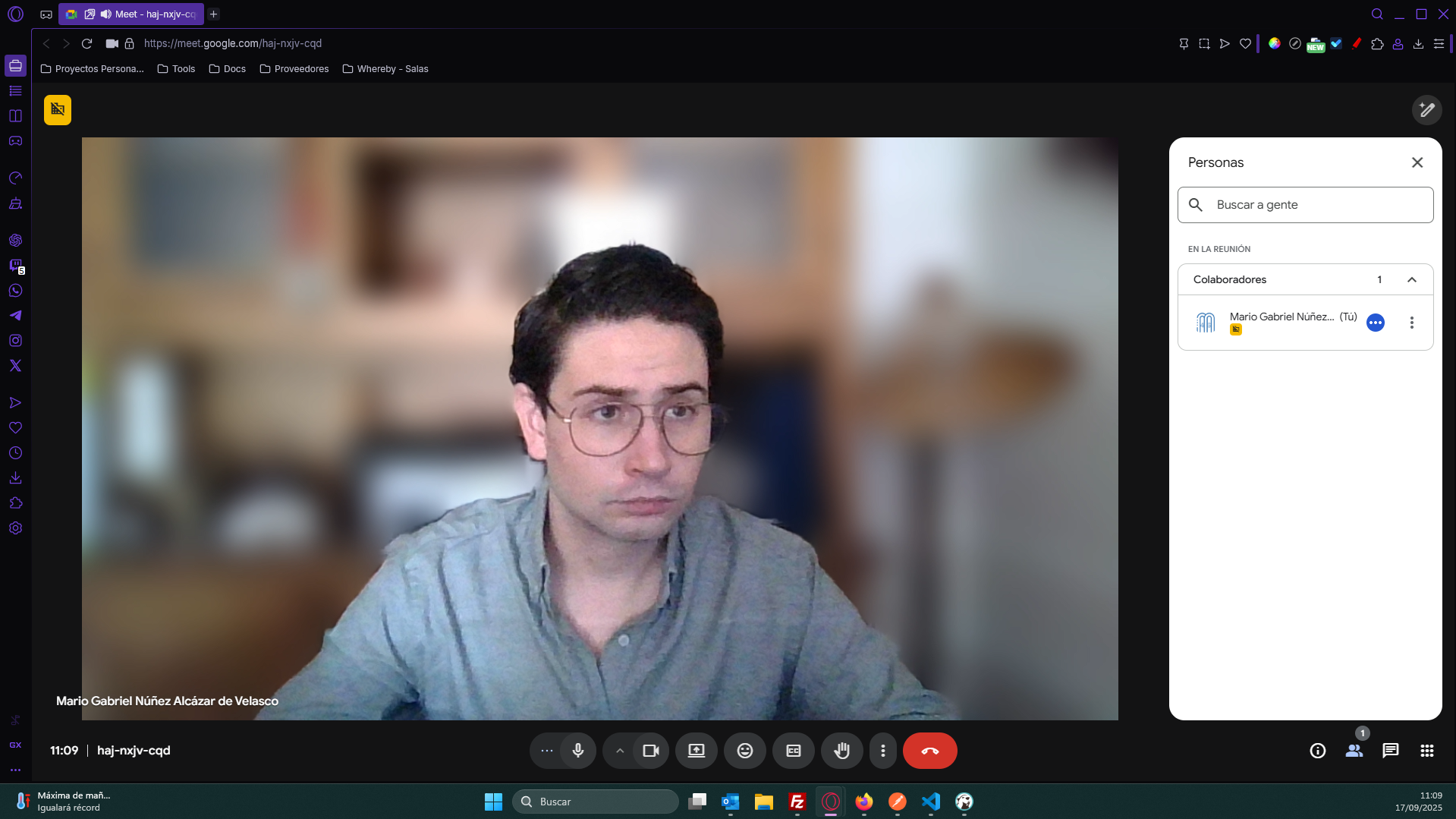The height and width of the screenshot is (819, 1456).
Task: Open the meeting chat panel
Action: click(1390, 751)
